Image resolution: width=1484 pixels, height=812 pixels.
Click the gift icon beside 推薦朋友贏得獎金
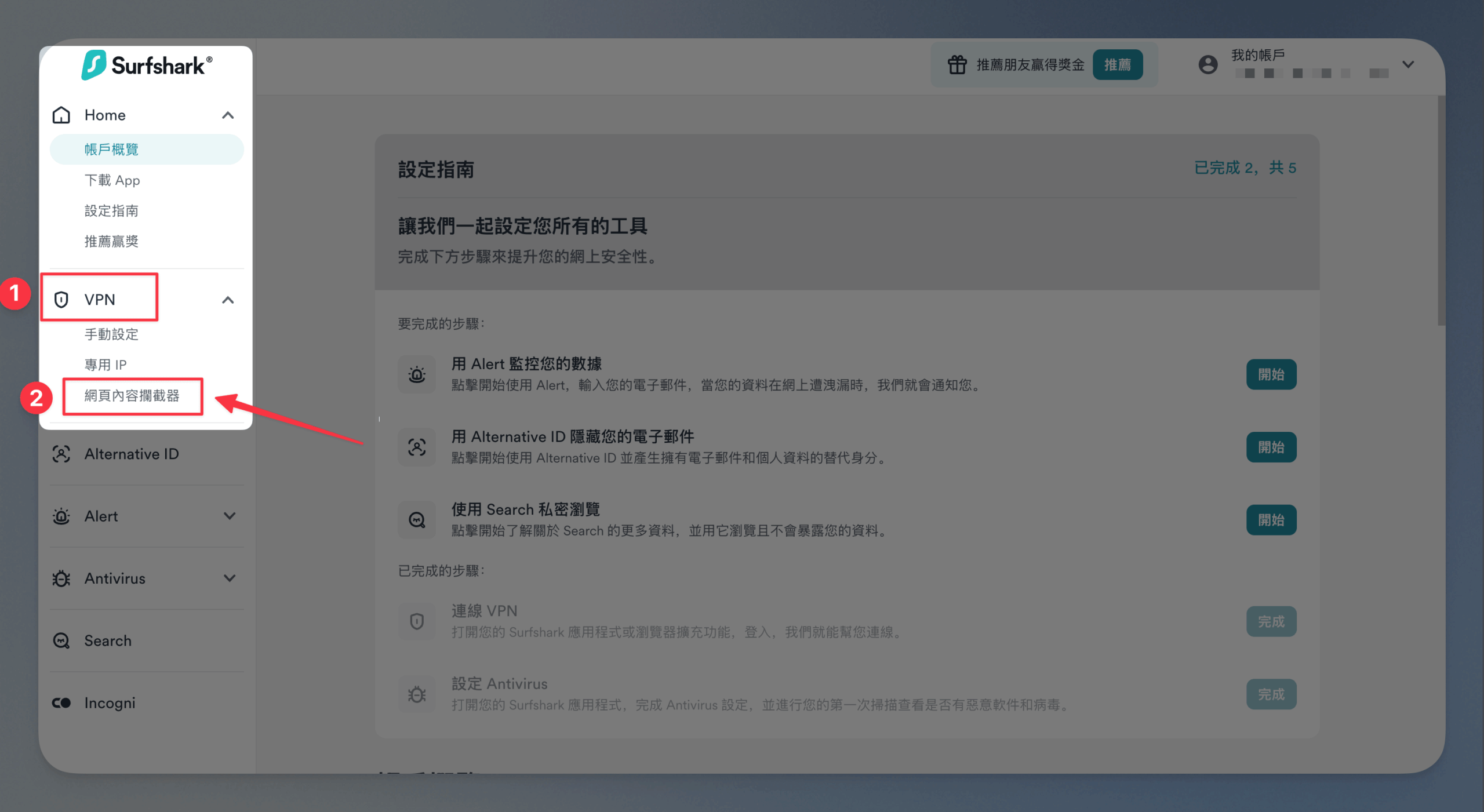click(956, 65)
